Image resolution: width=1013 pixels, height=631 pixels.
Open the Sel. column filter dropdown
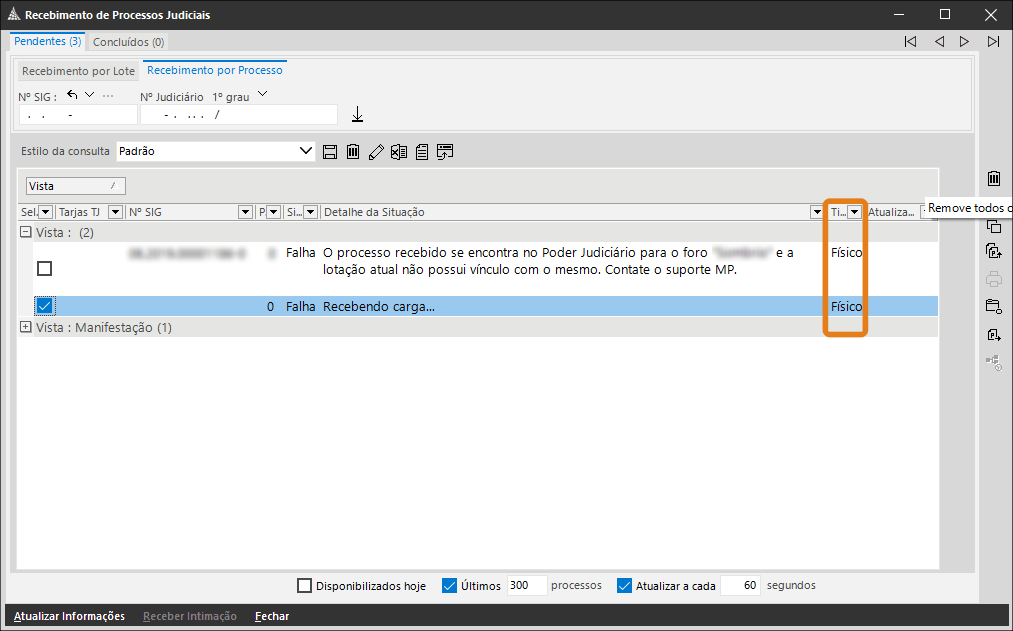tap(45, 212)
